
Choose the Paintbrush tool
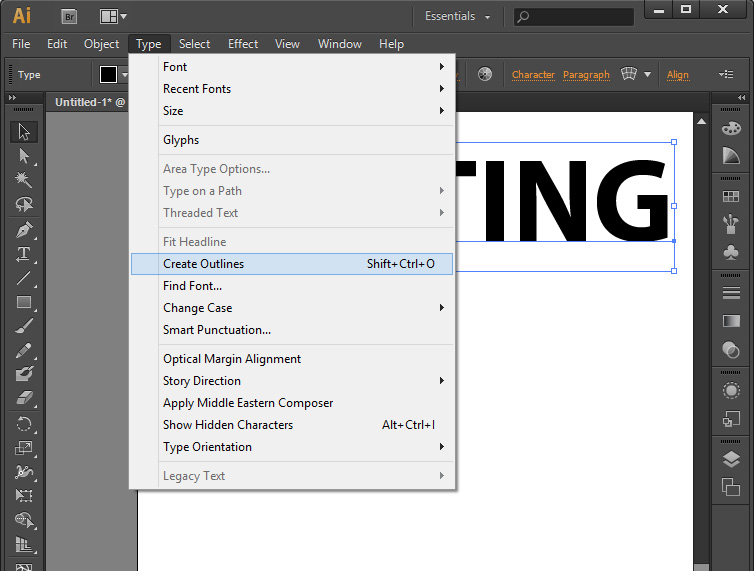[x=24, y=327]
